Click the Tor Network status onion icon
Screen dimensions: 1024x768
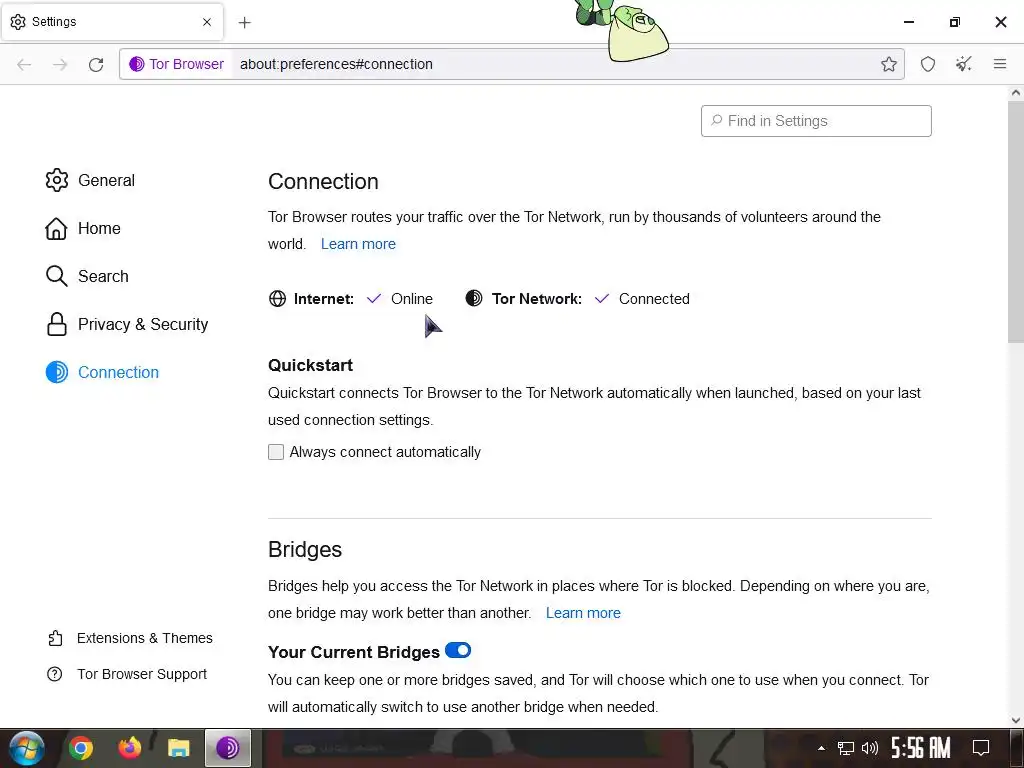474,298
